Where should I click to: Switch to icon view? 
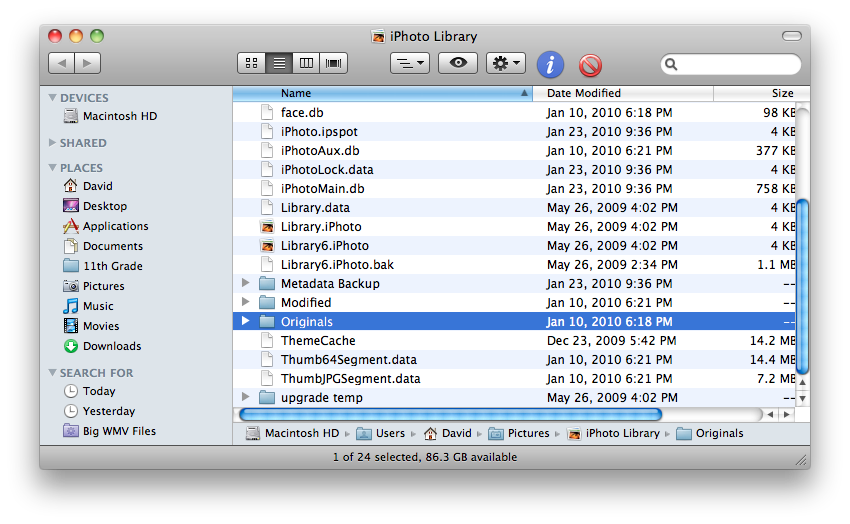(x=252, y=63)
